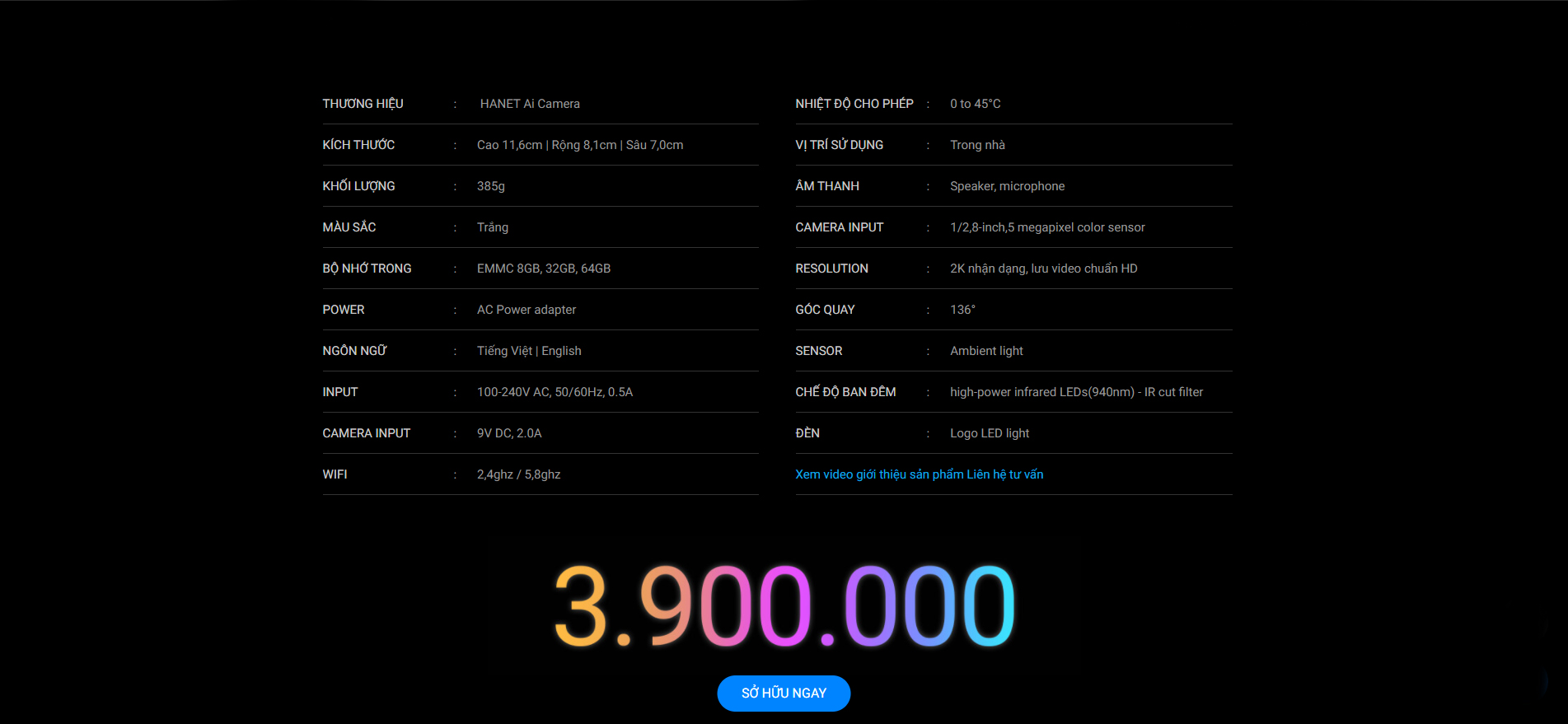Viewport: 1568px width, 724px height.
Task: Select the Trong nhà value
Action: click(x=978, y=145)
